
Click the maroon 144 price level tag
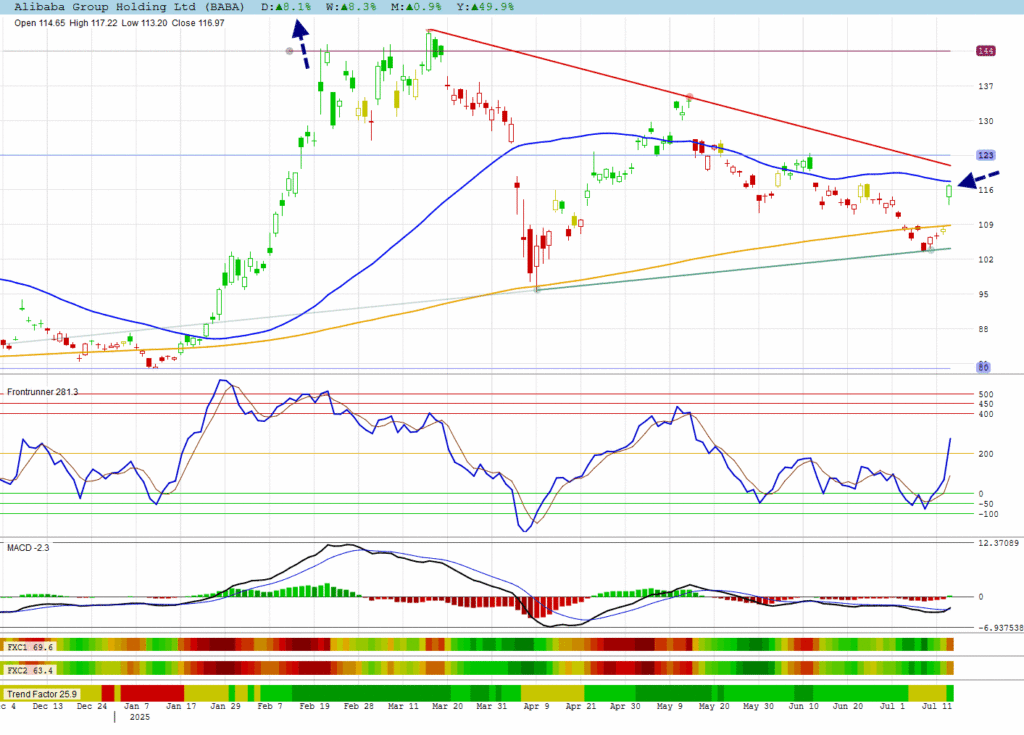pos(985,51)
